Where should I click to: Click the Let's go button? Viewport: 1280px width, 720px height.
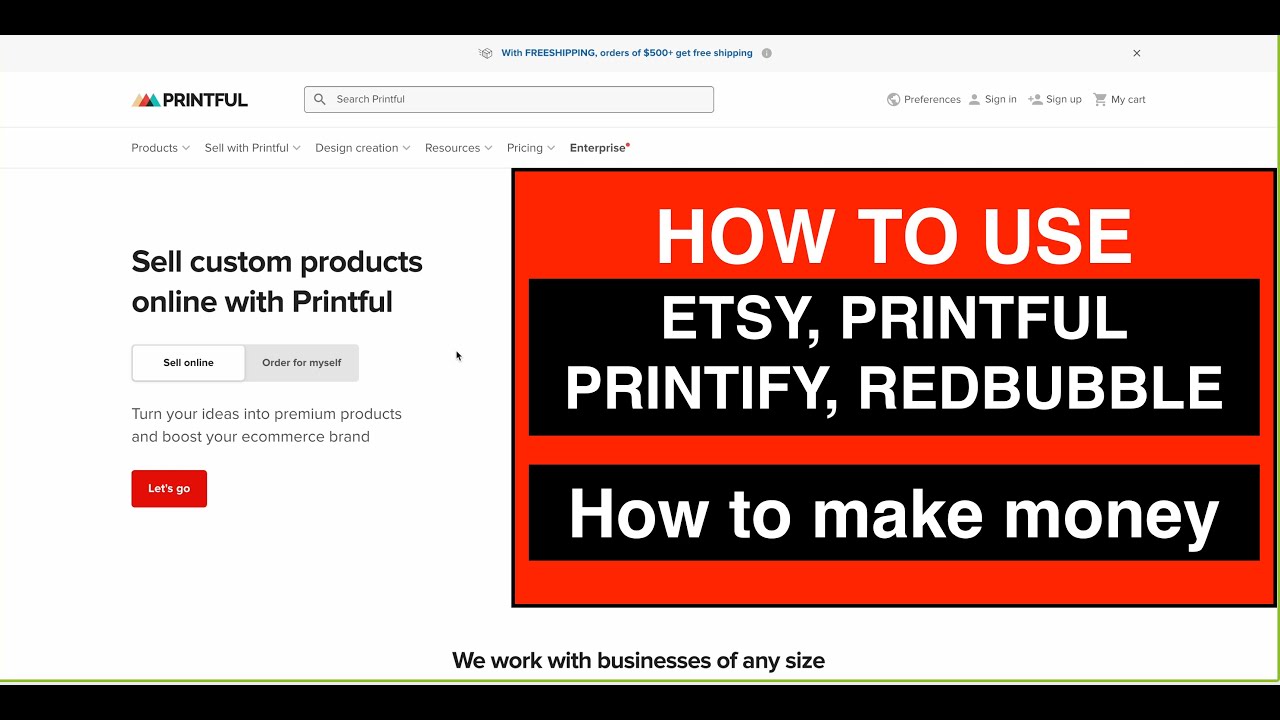pos(169,489)
